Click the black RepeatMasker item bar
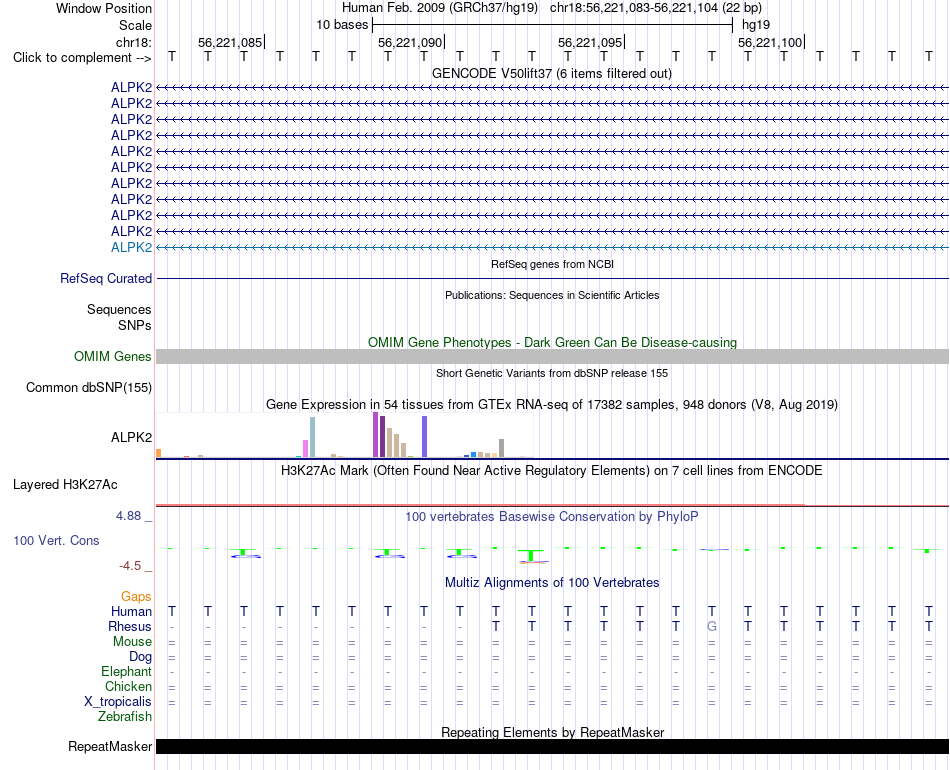 click(x=552, y=746)
